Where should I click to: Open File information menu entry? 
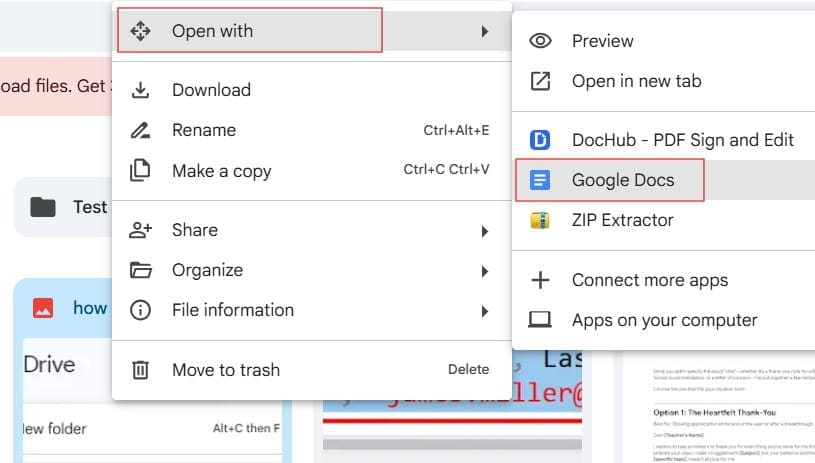coord(312,310)
